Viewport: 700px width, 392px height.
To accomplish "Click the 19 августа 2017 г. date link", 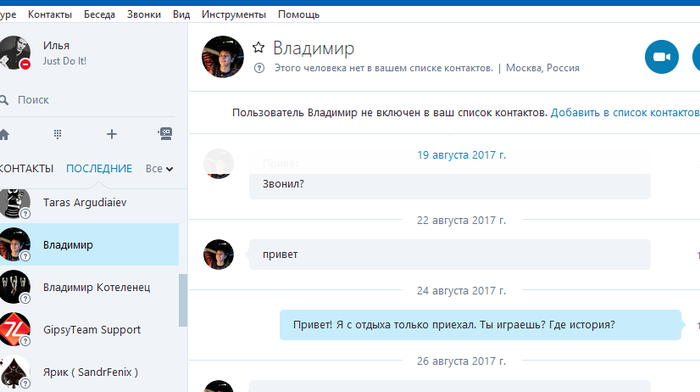I will point(462,155).
